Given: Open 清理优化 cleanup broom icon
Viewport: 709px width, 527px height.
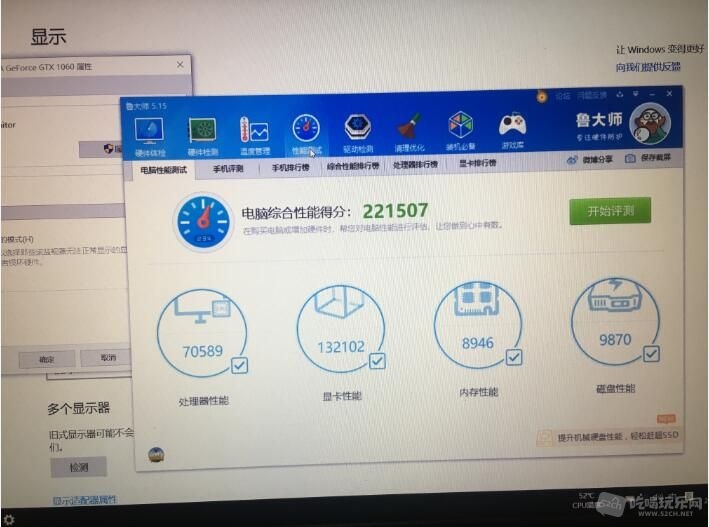Looking at the screenshot, I should click(x=410, y=131).
